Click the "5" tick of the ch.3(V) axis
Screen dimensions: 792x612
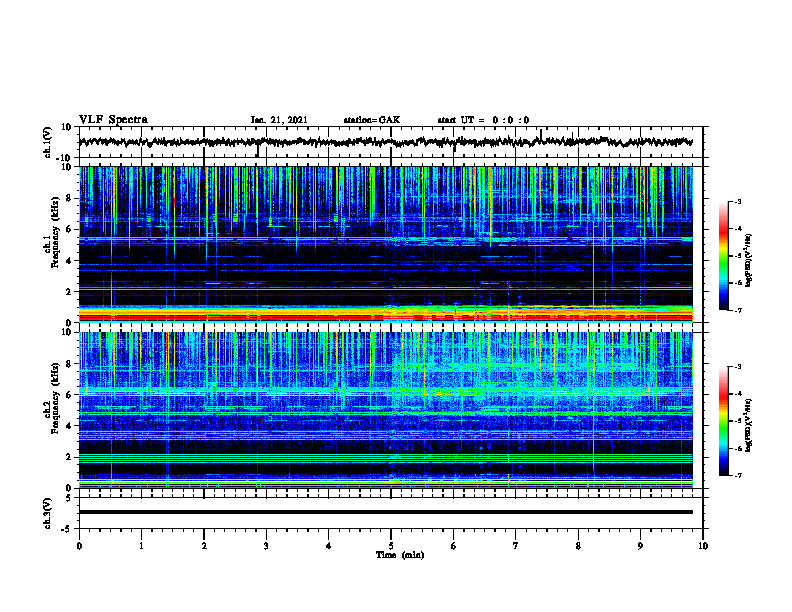click(x=69, y=497)
